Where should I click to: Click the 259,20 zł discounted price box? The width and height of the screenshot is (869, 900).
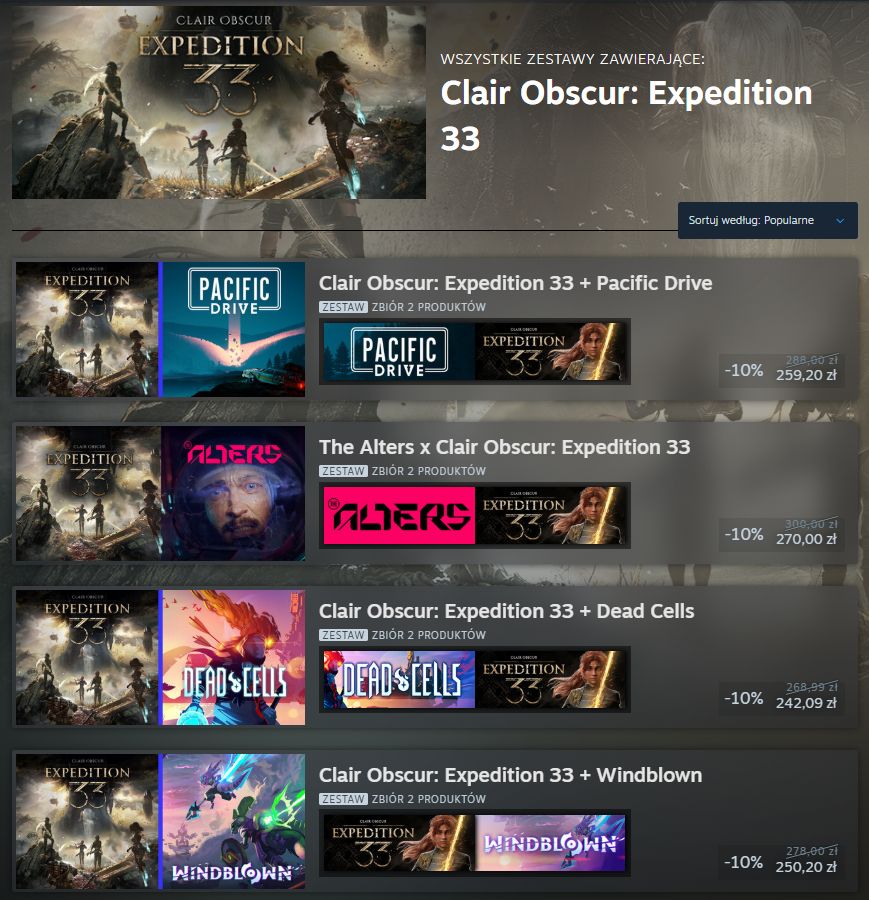click(x=781, y=370)
